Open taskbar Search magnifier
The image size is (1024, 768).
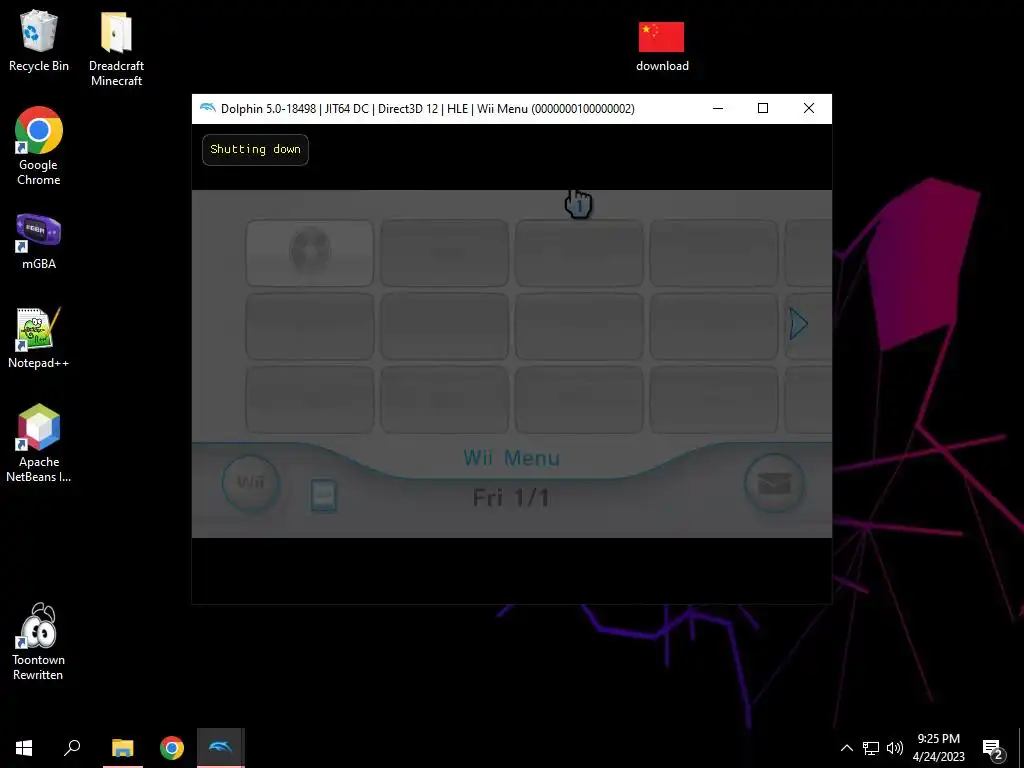tap(72, 748)
